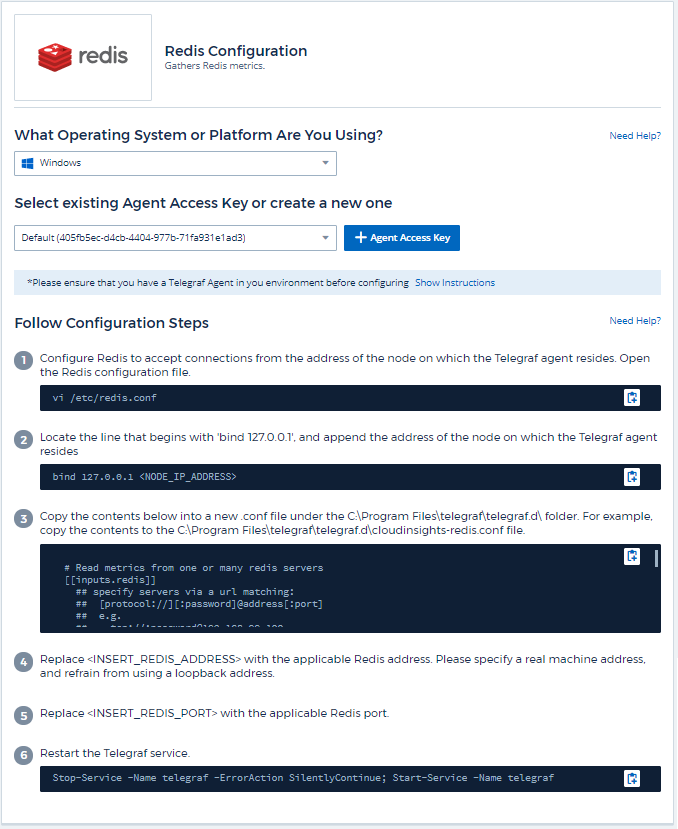Click the 'vi /etc/redis.conf' command text
Viewport: 678px width, 829px height.
(104, 398)
